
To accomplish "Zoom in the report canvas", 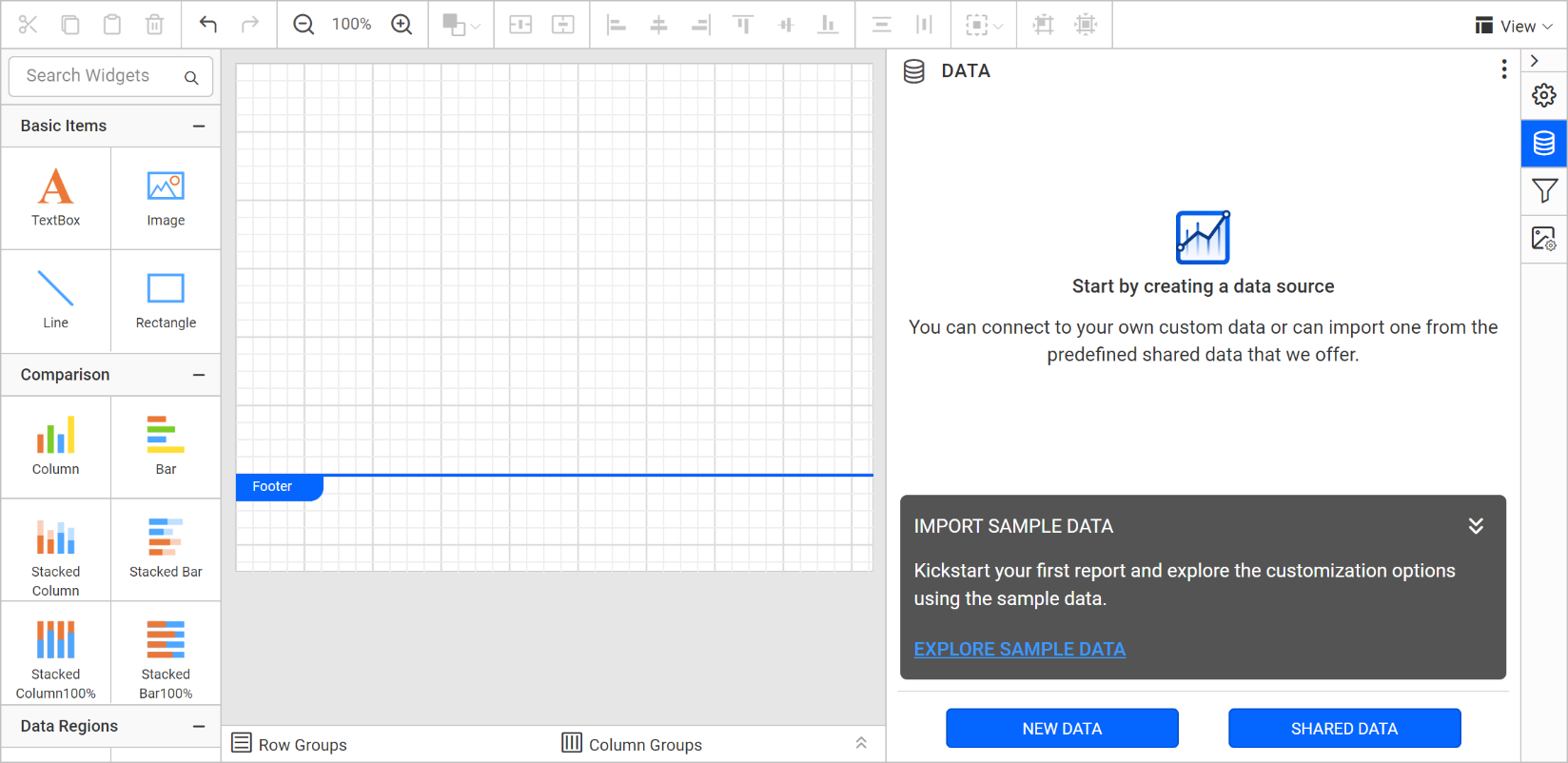I will (402, 25).
